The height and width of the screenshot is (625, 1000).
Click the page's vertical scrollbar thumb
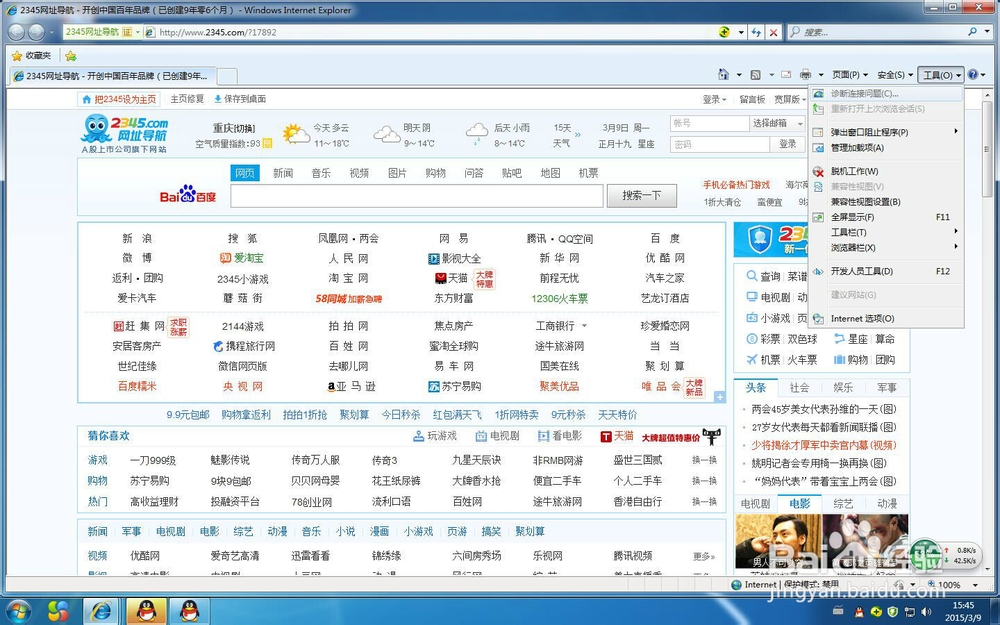[987, 147]
